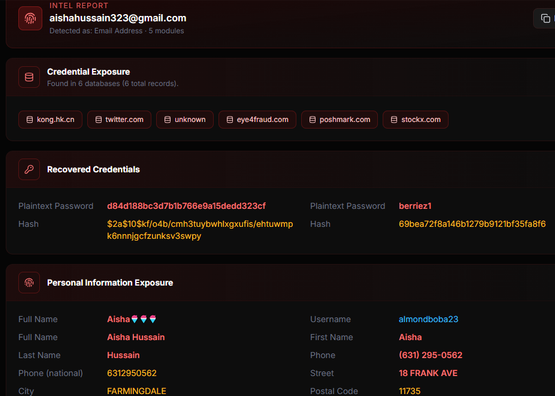This screenshot has width=555, height=396.
Task: Select the Street value '18 FRANK AVE'
Action: (428, 373)
